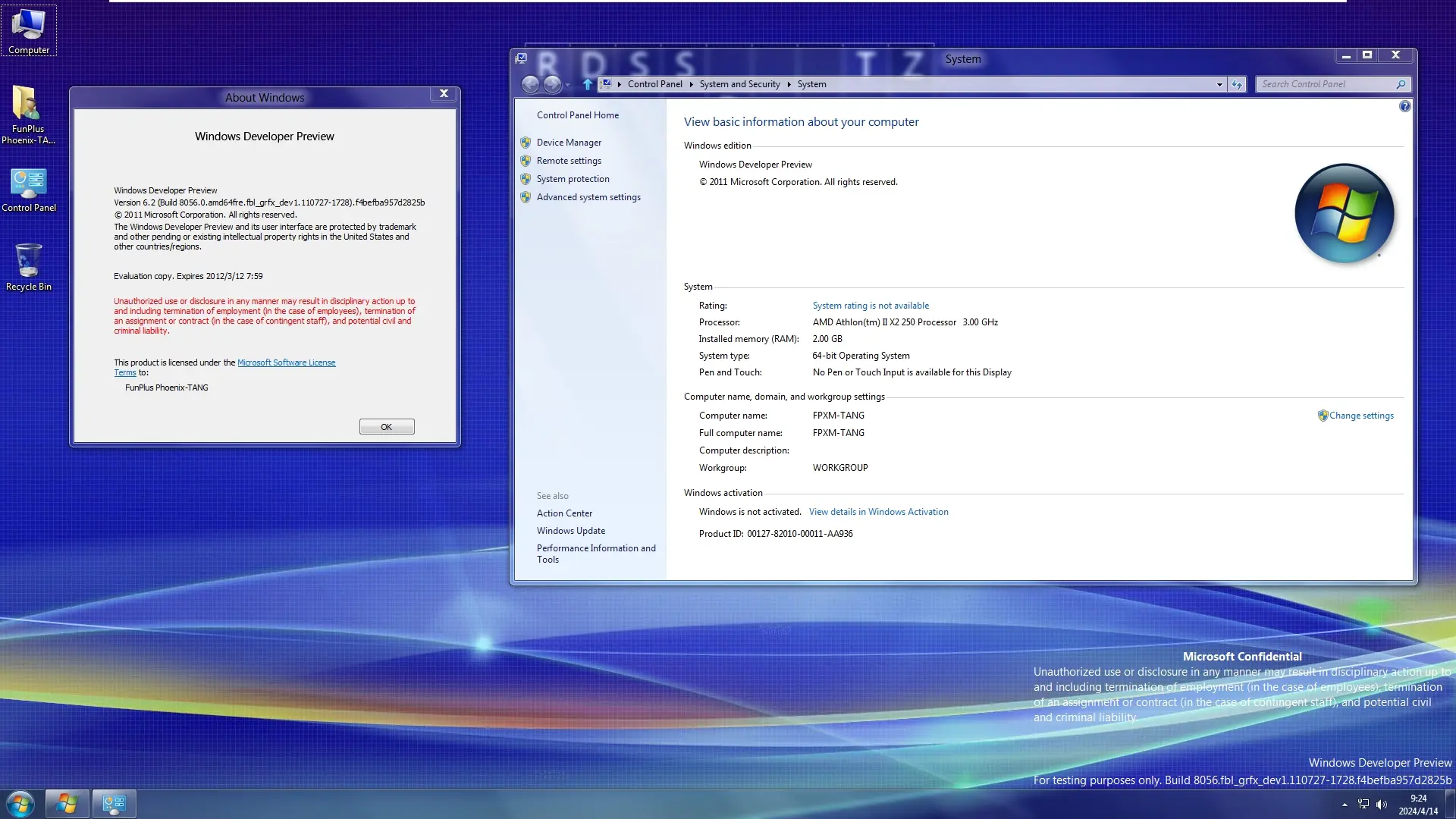Screen dimensions: 1456x819
Task: Click the Forward arrow in System window
Action: 553,84
